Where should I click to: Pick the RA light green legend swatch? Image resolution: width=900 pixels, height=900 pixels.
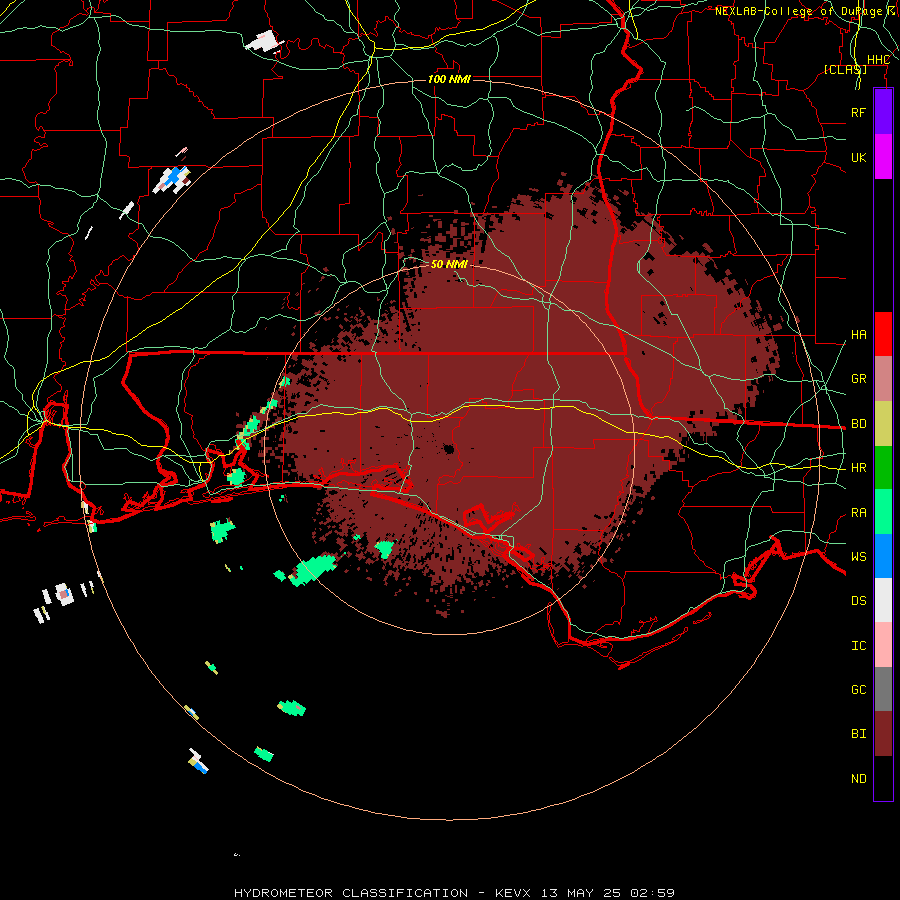[883, 512]
